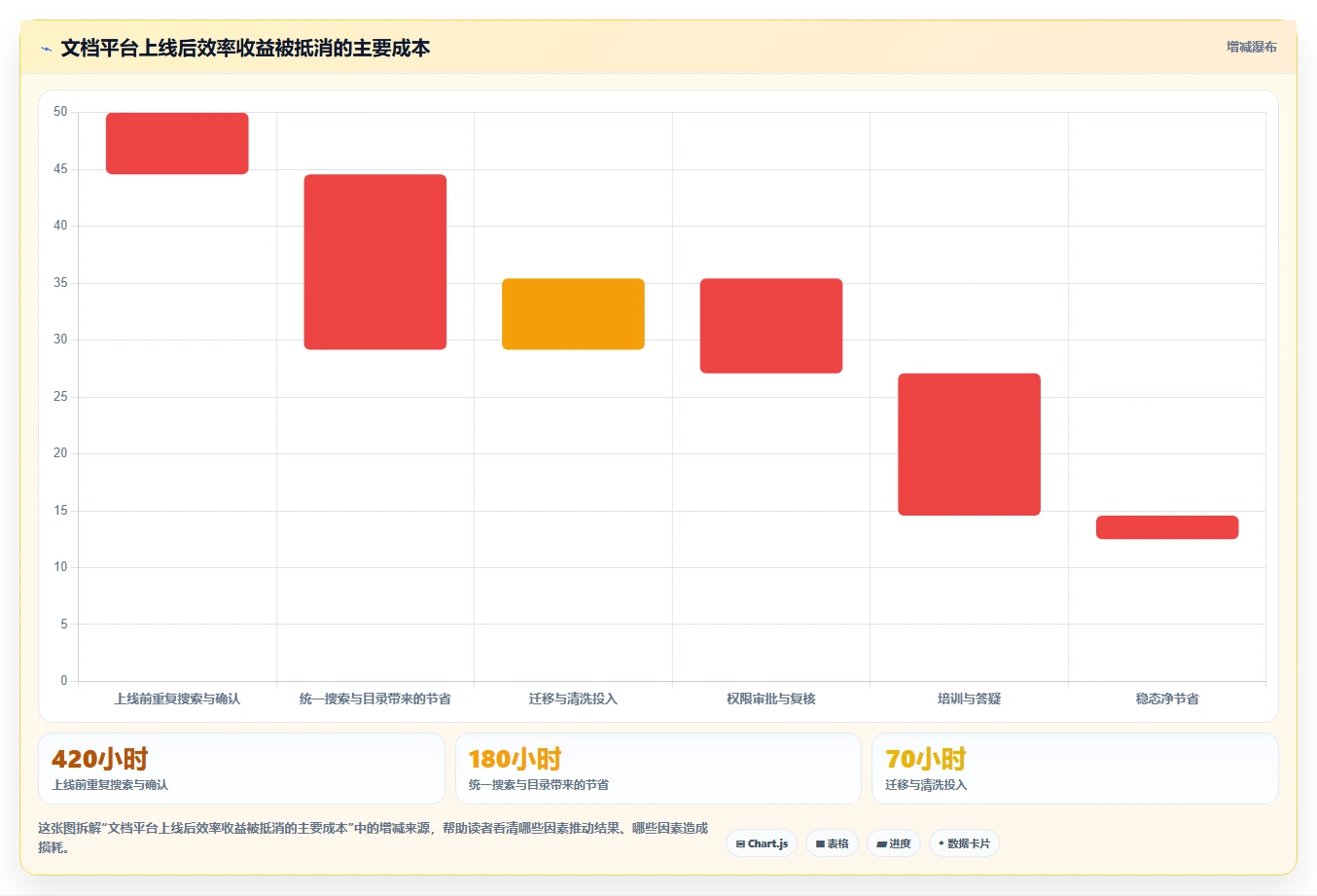
Task: Click the chart title 文档平台上线后效率收益被抵消的主要成本
Action: coord(245,48)
